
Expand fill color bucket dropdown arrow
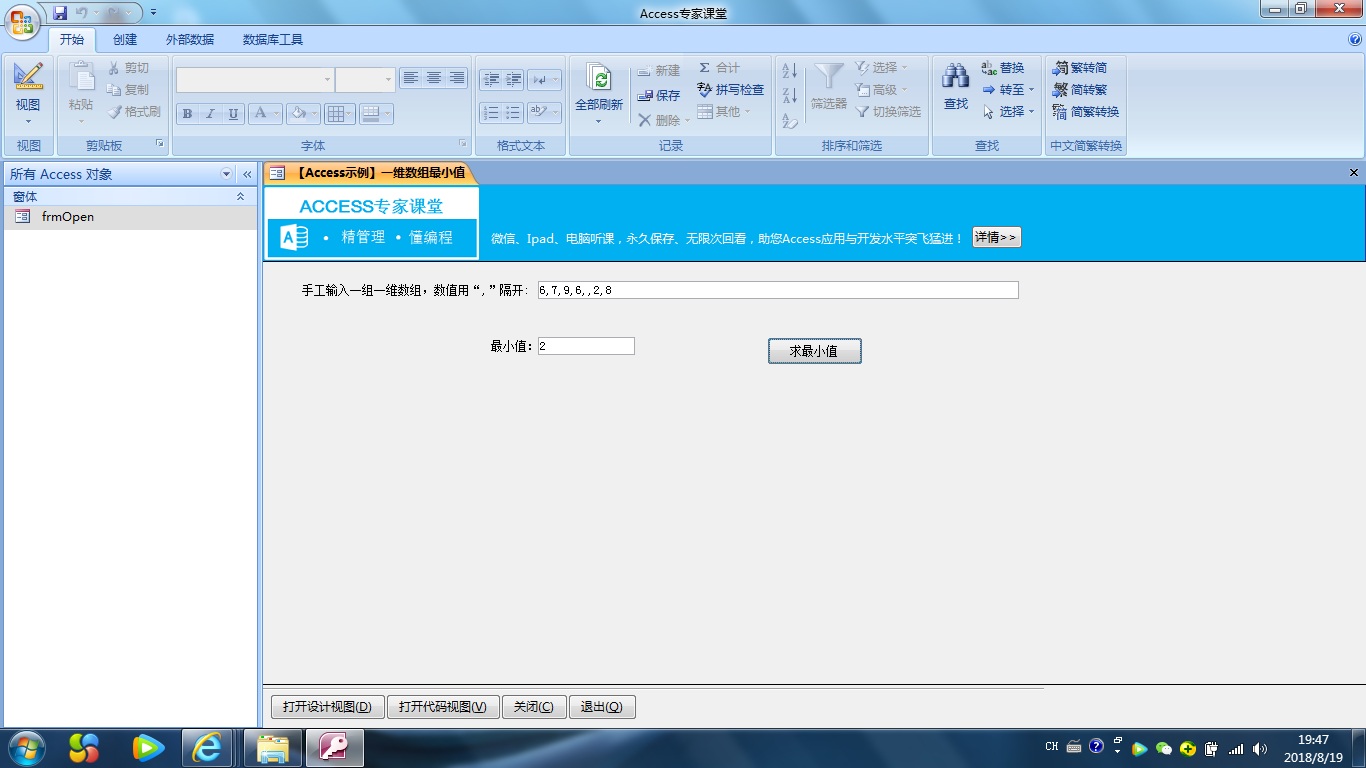pyautogui.click(x=314, y=114)
